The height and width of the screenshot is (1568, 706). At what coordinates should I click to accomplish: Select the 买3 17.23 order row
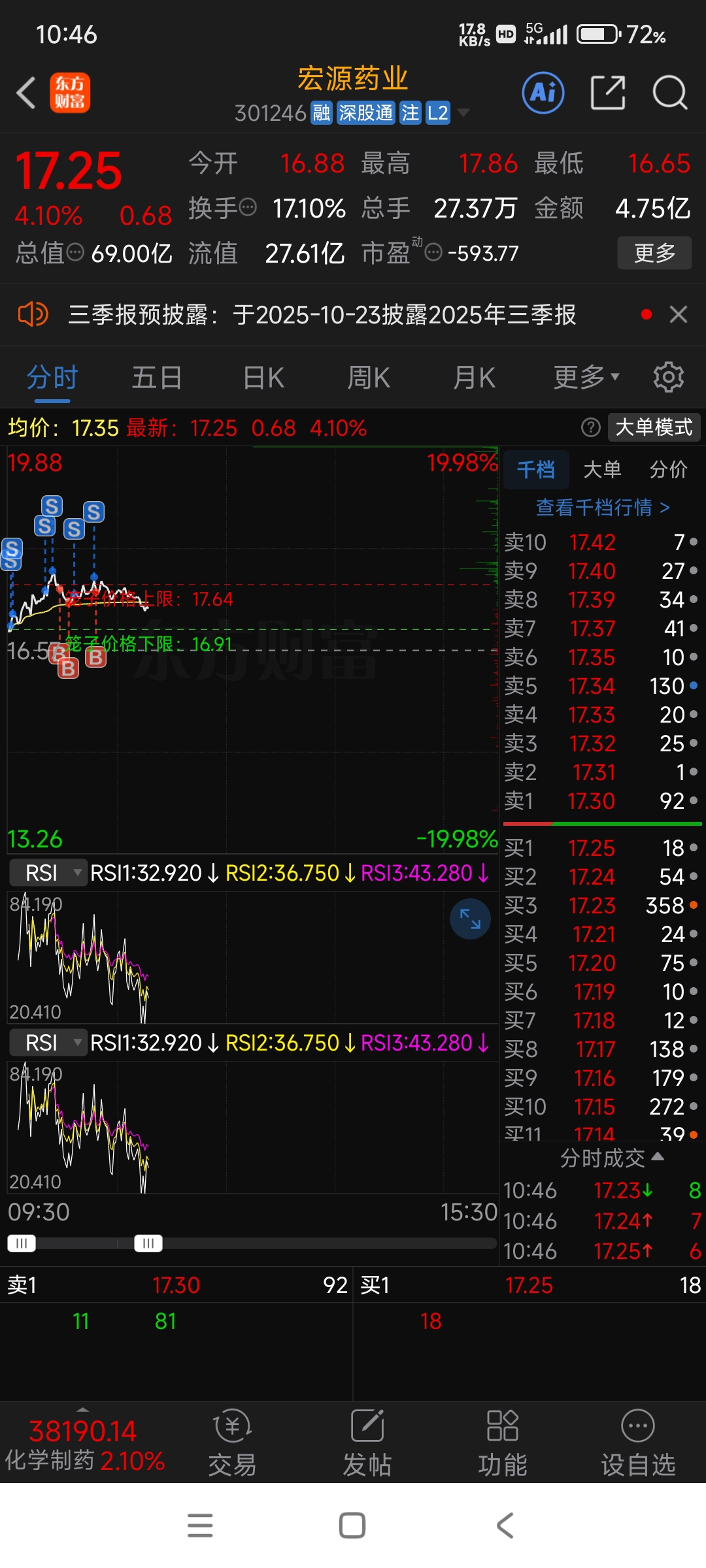[602, 906]
